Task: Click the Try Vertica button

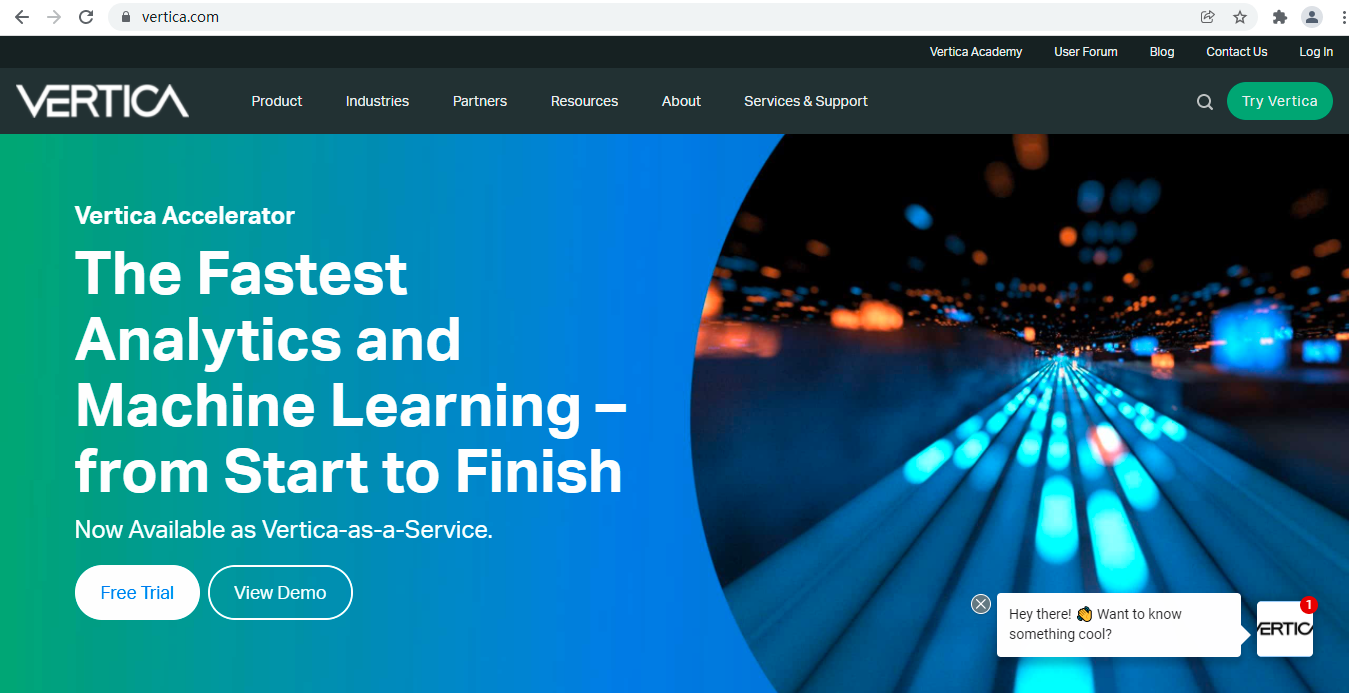Action: click(x=1280, y=101)
